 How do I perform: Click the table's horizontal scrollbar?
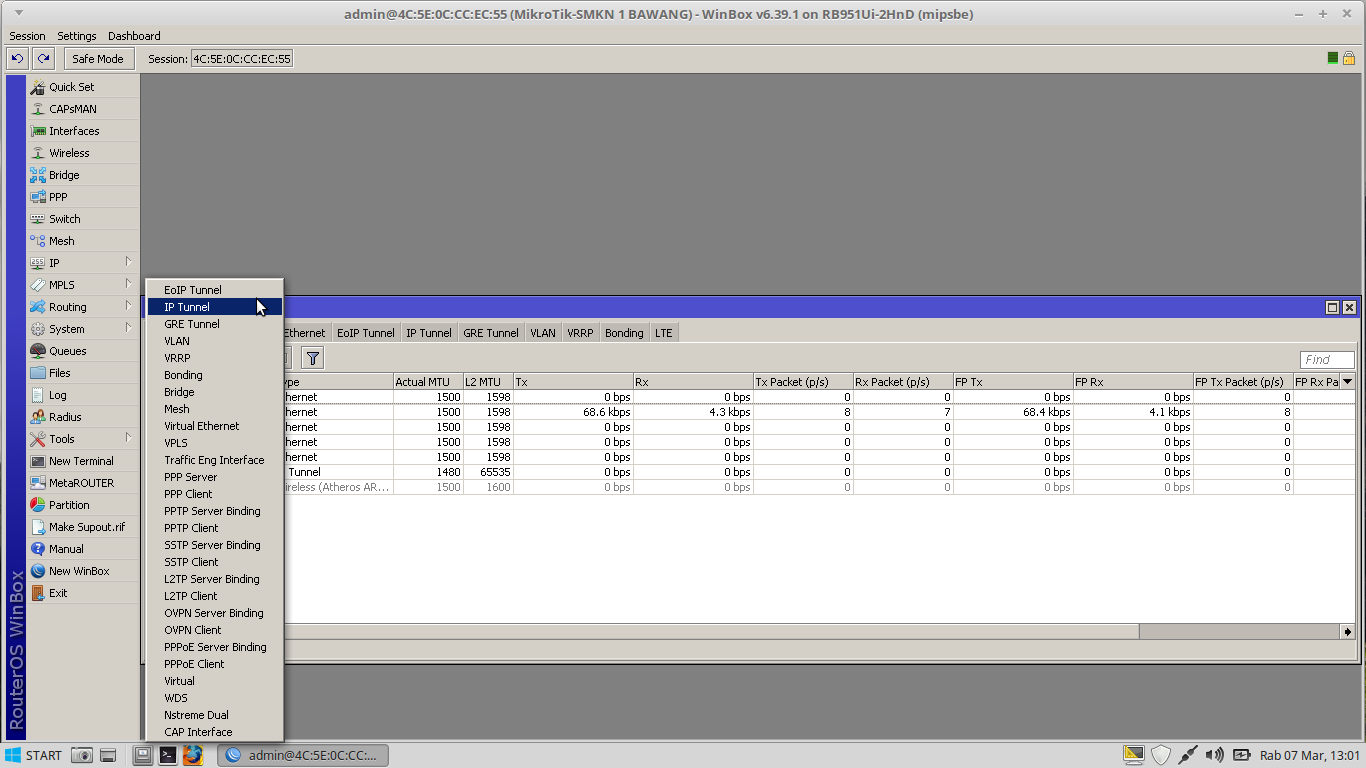(711, 632)
